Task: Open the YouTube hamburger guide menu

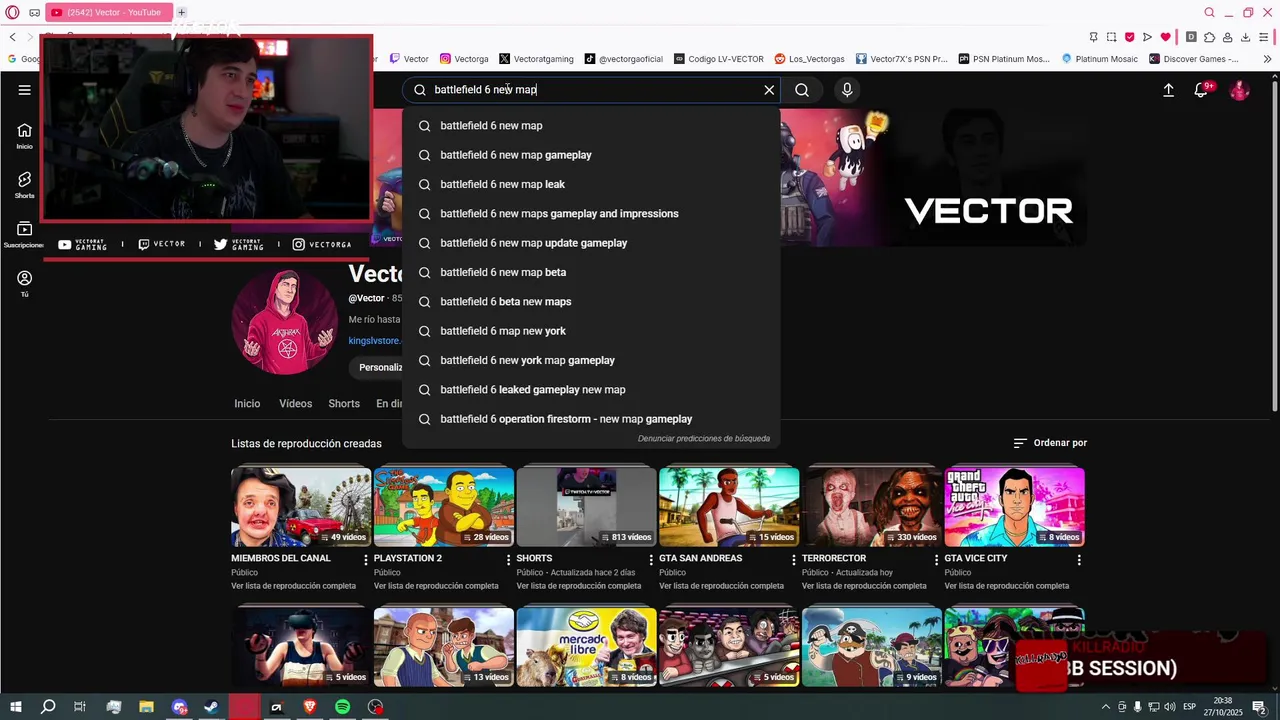Action: [x=24, y=90]
